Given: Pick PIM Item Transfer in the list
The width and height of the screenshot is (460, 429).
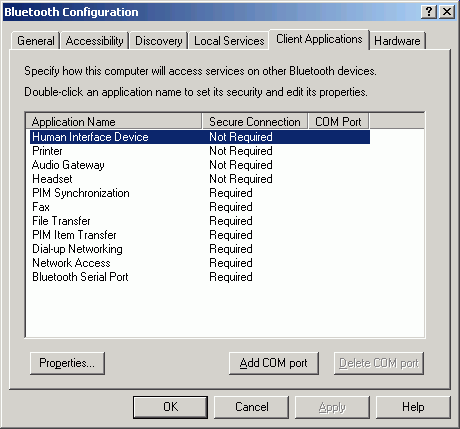Looking at the screenshot, I should [x=200, y=235].
